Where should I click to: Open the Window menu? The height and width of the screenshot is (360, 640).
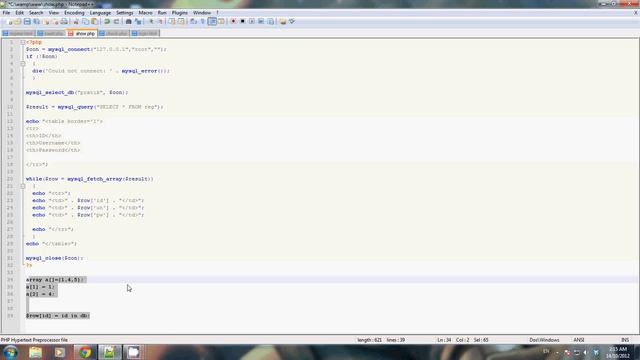202,13
